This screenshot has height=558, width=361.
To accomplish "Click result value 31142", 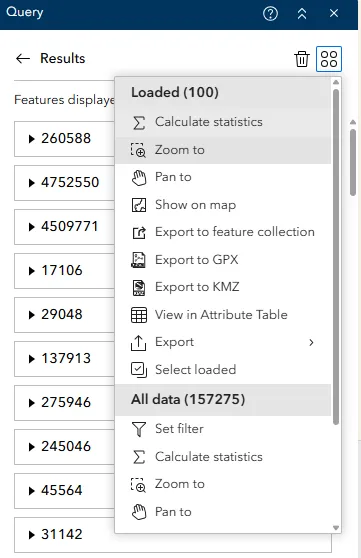I will (62, 535).
